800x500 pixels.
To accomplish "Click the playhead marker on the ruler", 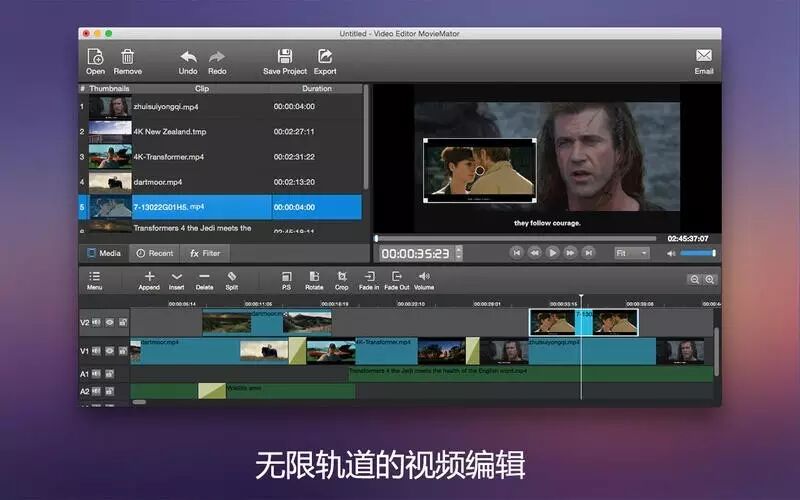I will tap(581, 297).
